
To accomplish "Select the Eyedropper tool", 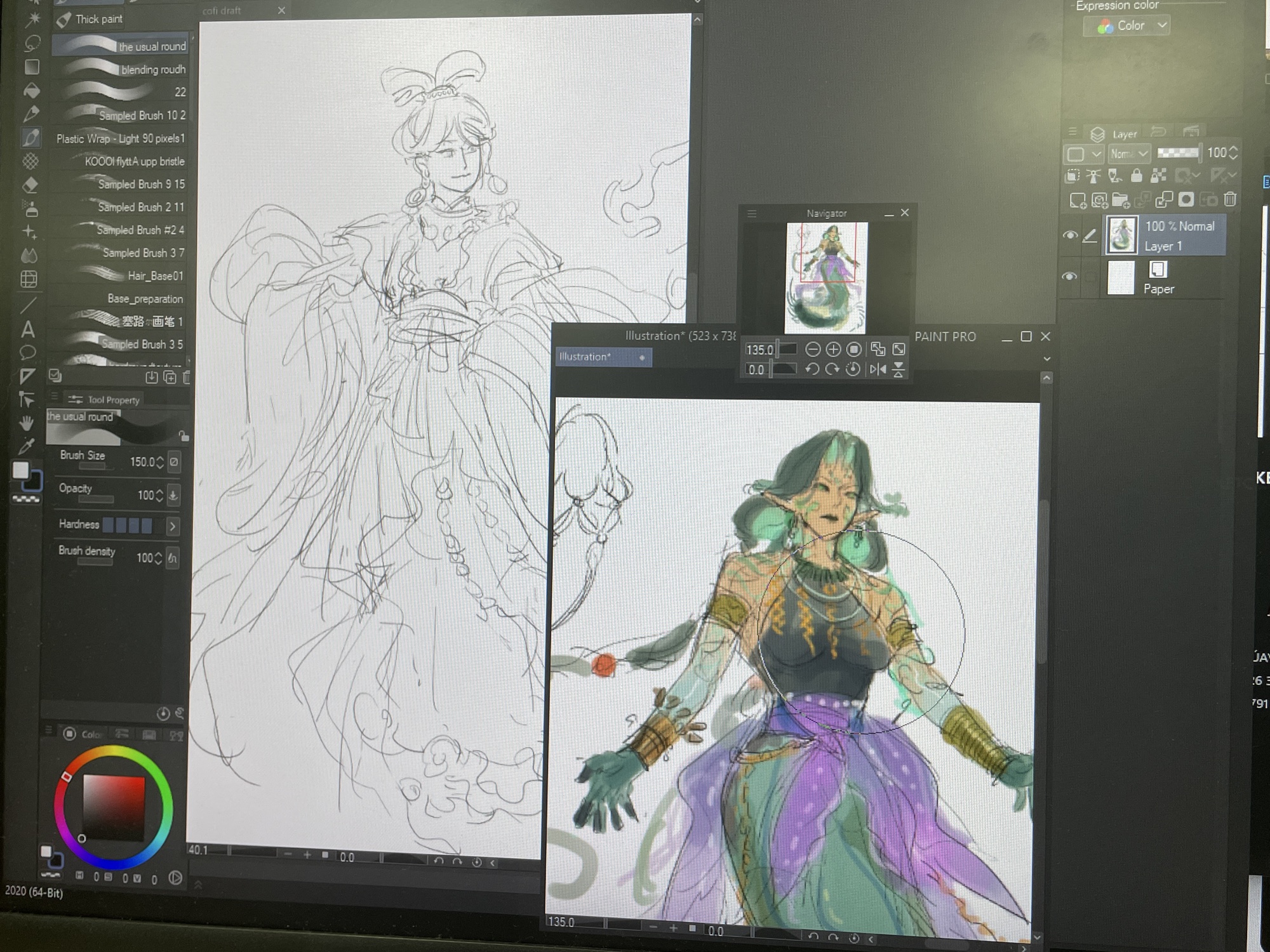I will [26, 446].
